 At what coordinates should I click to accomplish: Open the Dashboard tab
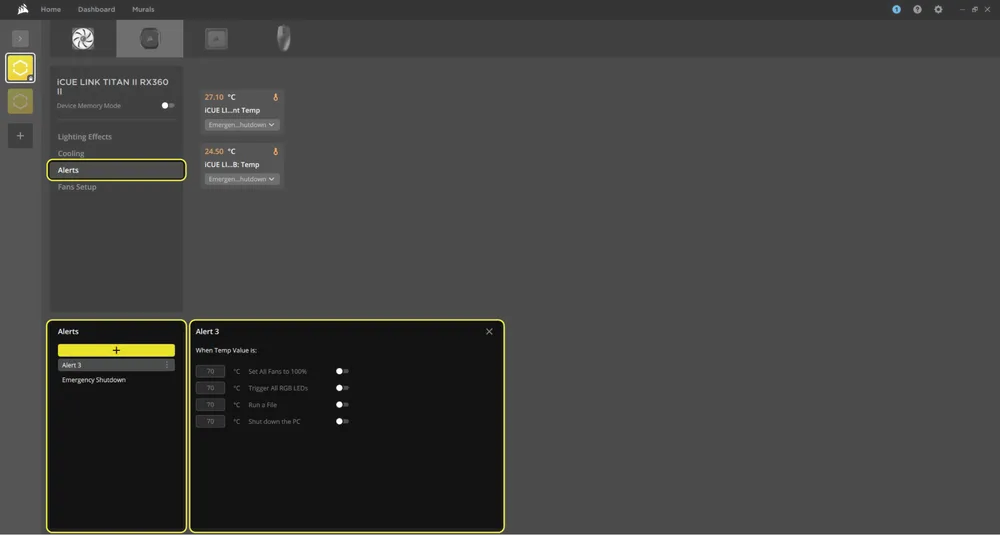coord(96,10)
